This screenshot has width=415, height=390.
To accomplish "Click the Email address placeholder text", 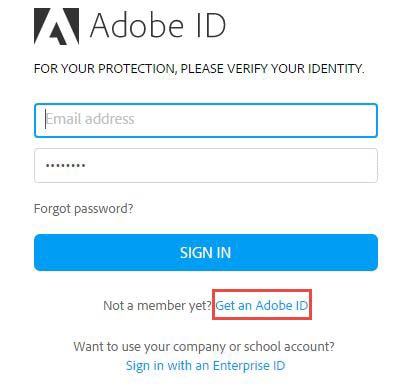I will coord(90,119).
